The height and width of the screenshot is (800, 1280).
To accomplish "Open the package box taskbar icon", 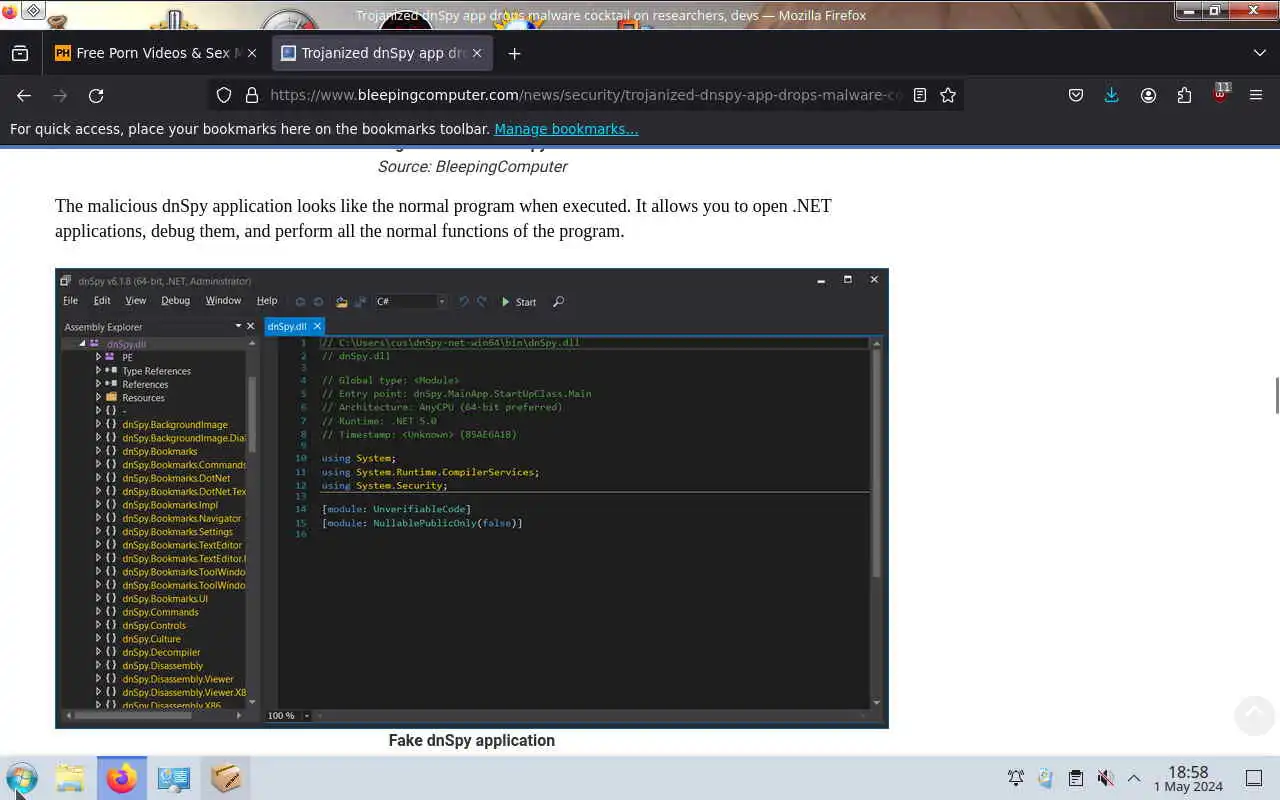I will (x=226, y=778).
